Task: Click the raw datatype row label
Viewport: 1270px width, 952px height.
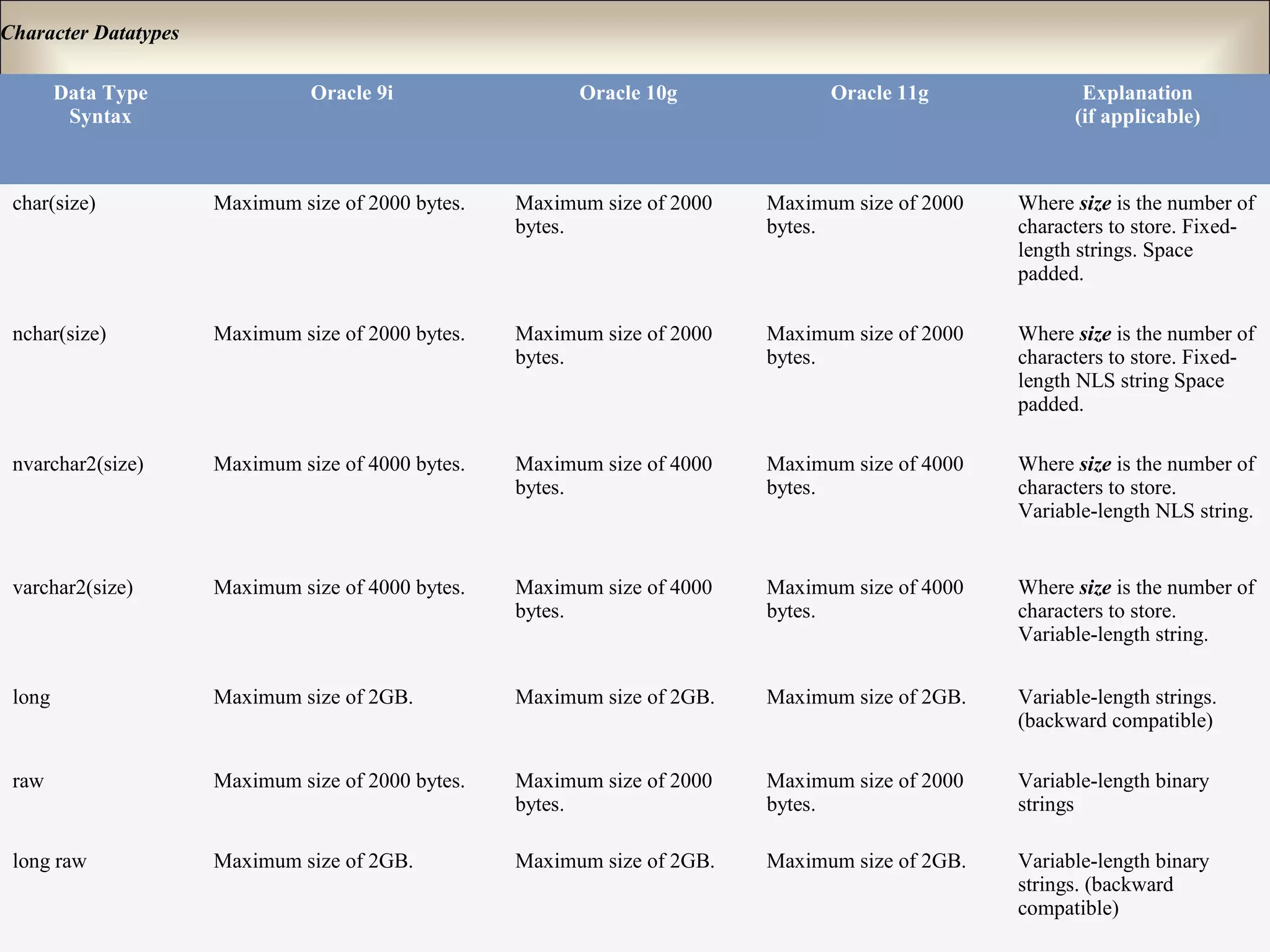Action: [28, 781]
